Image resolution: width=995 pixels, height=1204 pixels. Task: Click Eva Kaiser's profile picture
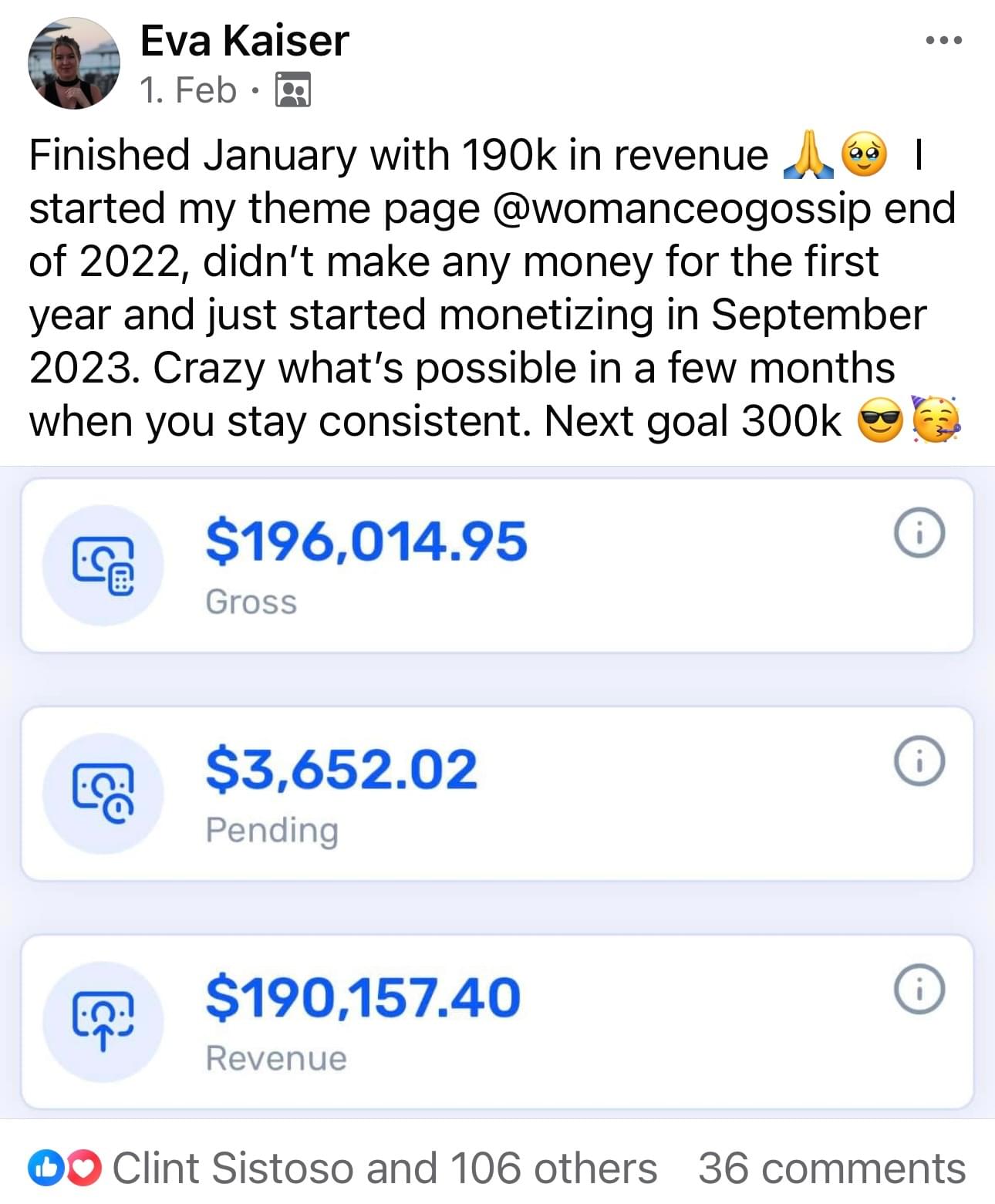point(74,64)
